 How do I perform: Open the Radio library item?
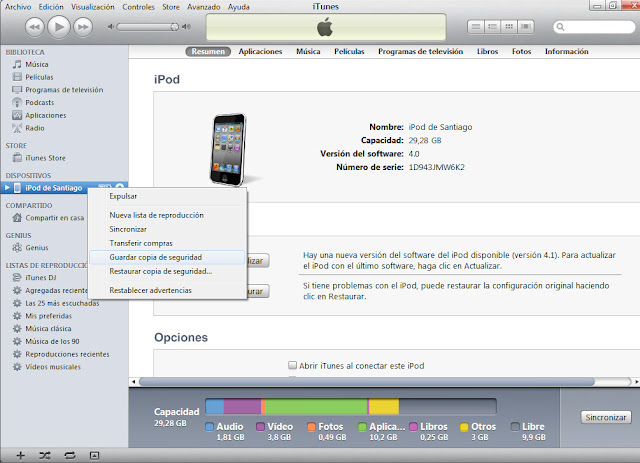pos(34,128)
